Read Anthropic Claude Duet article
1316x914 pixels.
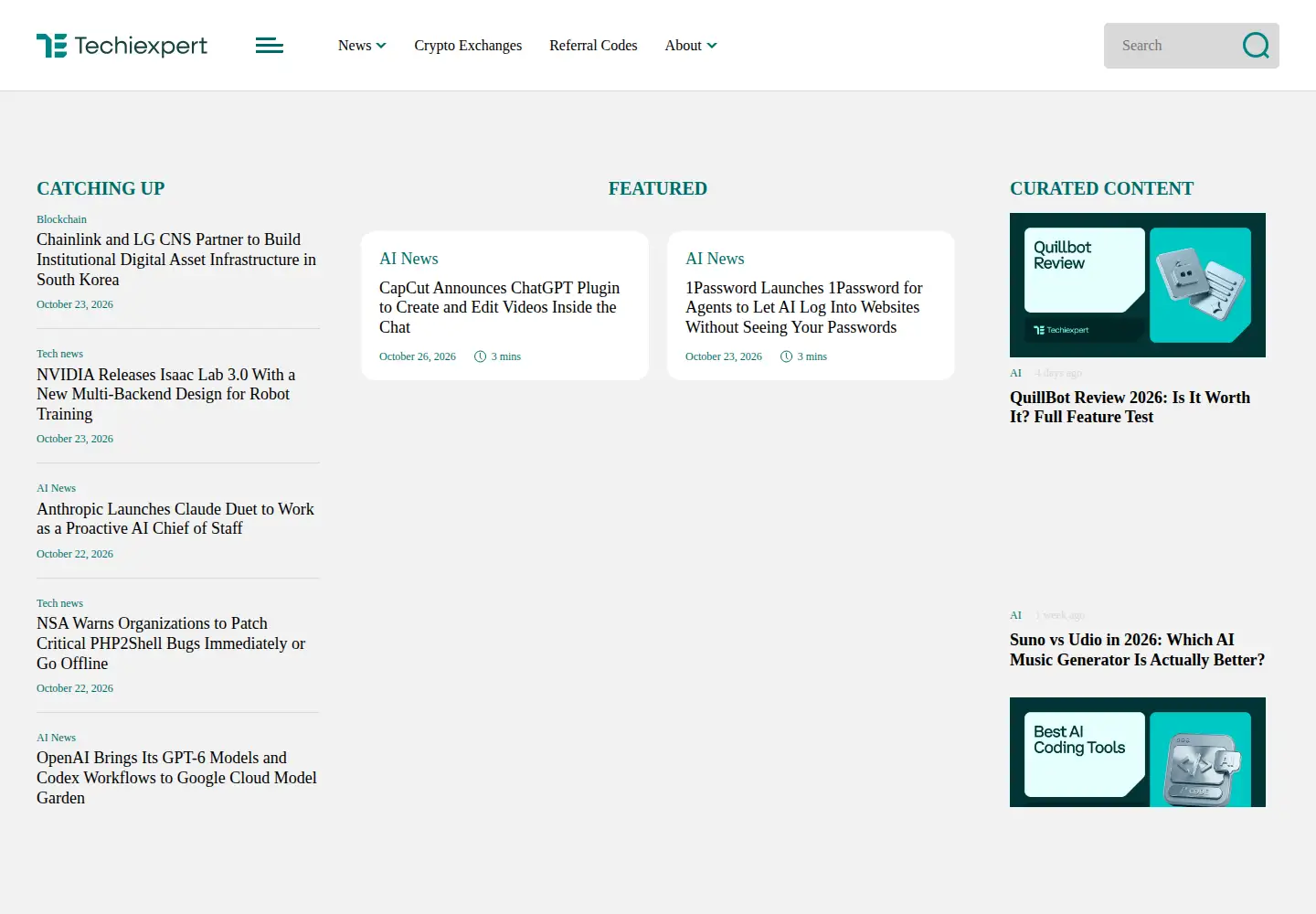pos(175,518)
